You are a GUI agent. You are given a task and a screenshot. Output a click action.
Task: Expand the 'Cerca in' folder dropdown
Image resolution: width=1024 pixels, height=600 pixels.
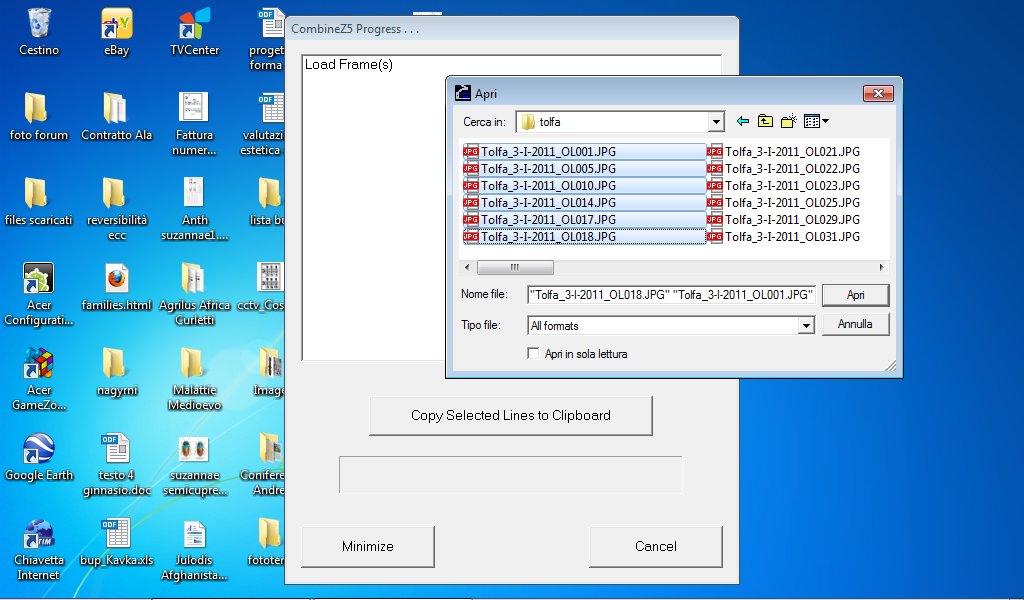(x=716, y=122)
